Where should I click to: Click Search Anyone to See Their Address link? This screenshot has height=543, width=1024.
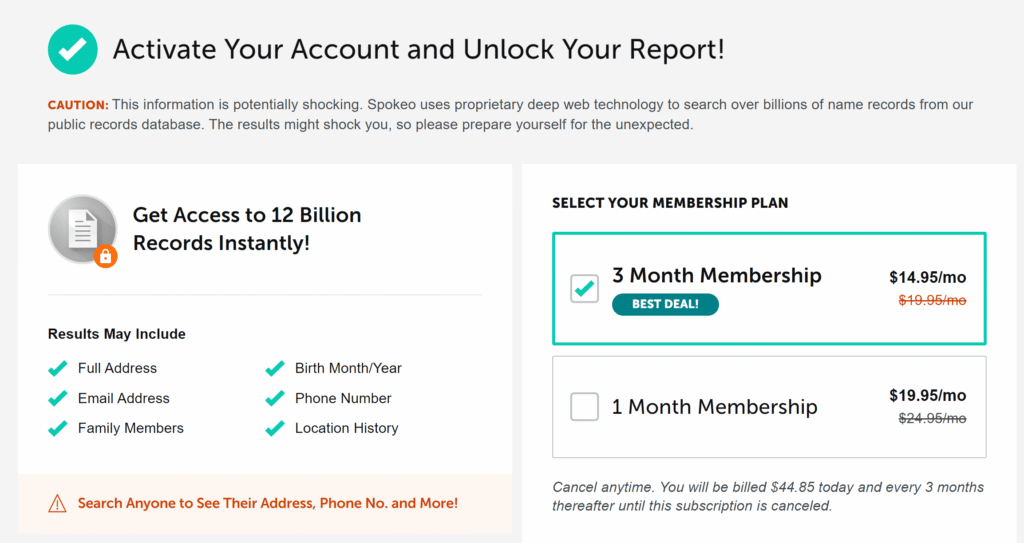(268, 503)
